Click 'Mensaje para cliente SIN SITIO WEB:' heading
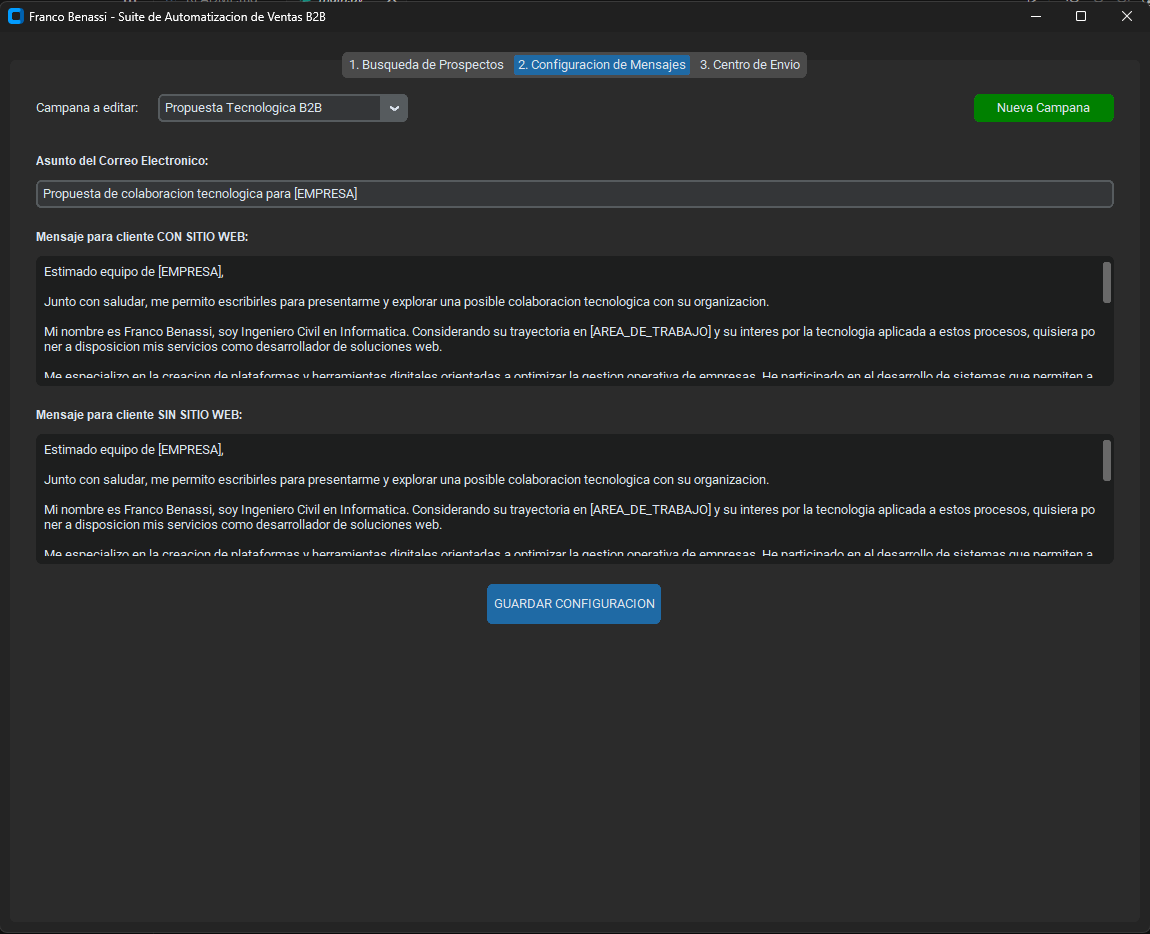Image resolution: width=1150 pixels, height=934 pixels. [x=139, y=415]
